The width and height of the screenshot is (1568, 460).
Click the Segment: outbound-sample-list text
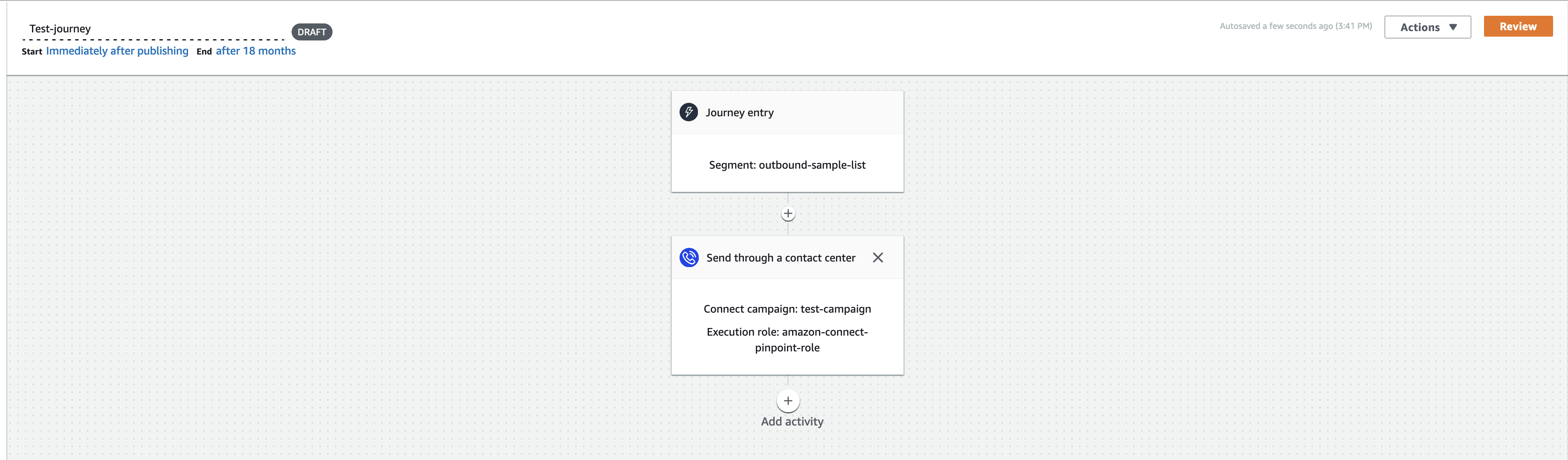coord(787,165)
